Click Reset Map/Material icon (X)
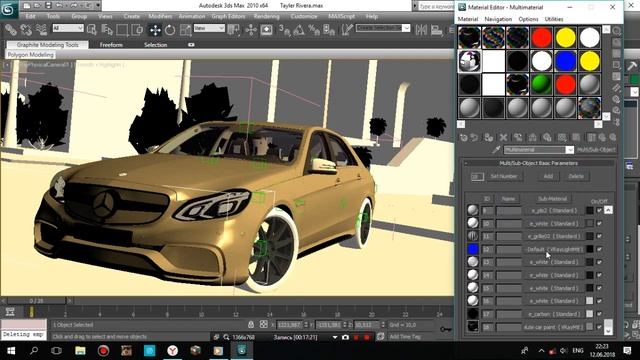Screen dimensions: 640x360 click(x=504, y=138)
